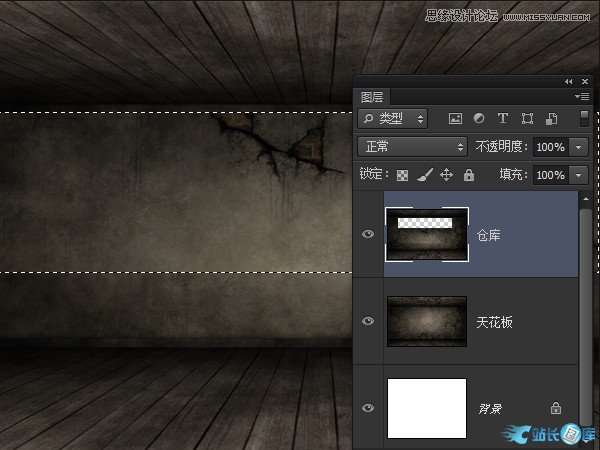
Task: Open the Layers panel flyout menu
Action: click(583, 97)
